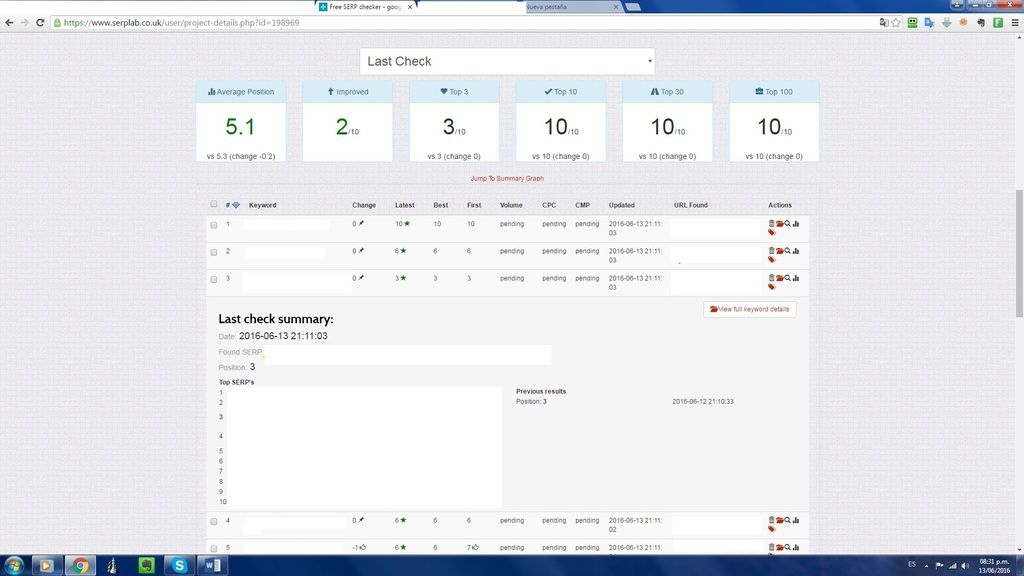Viewport: 1024px width, 576px height.
Task: Open the Chrome hamburger menu
Action: [1015, 23]
